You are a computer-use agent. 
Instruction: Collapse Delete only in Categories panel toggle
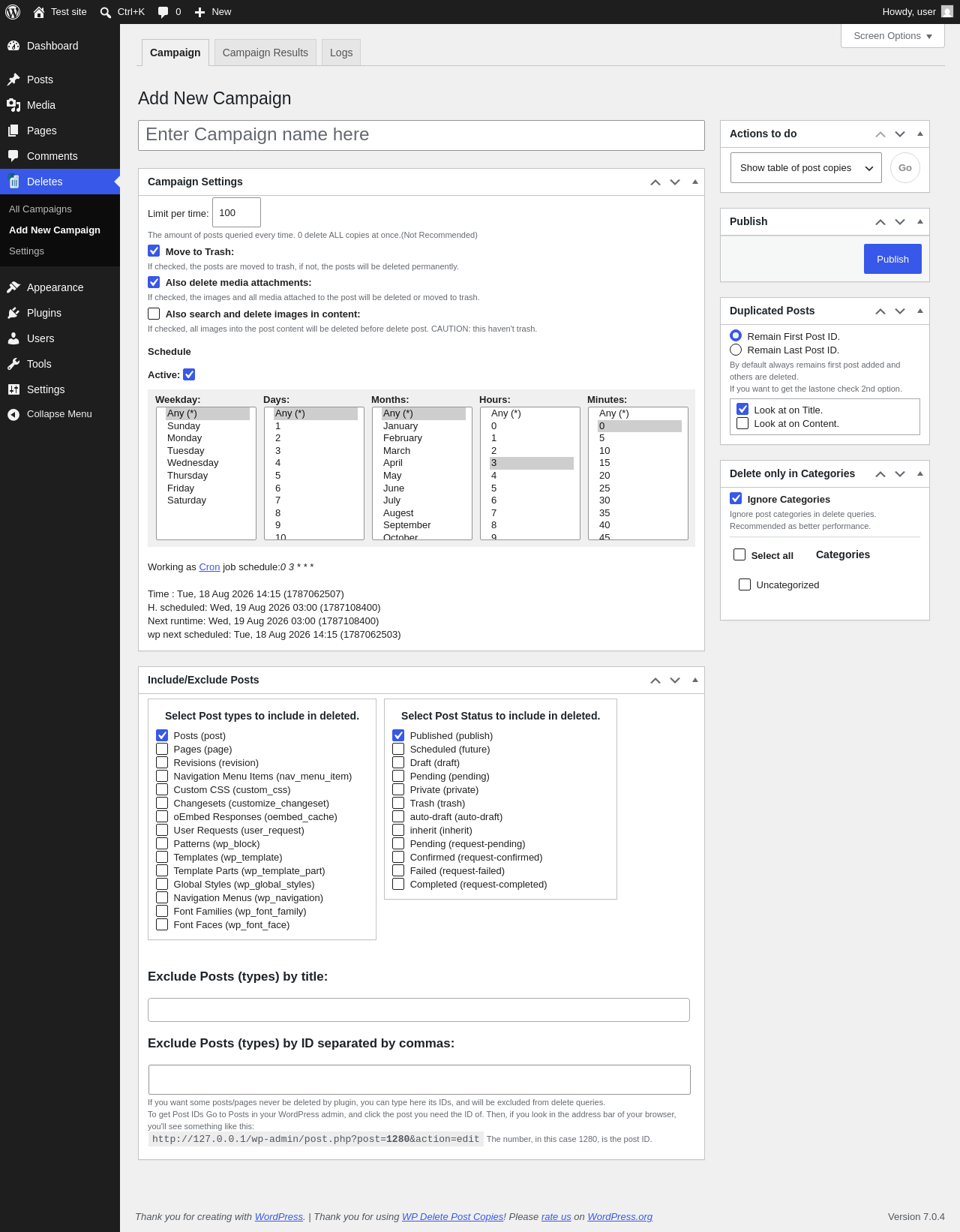coord(920,473)
